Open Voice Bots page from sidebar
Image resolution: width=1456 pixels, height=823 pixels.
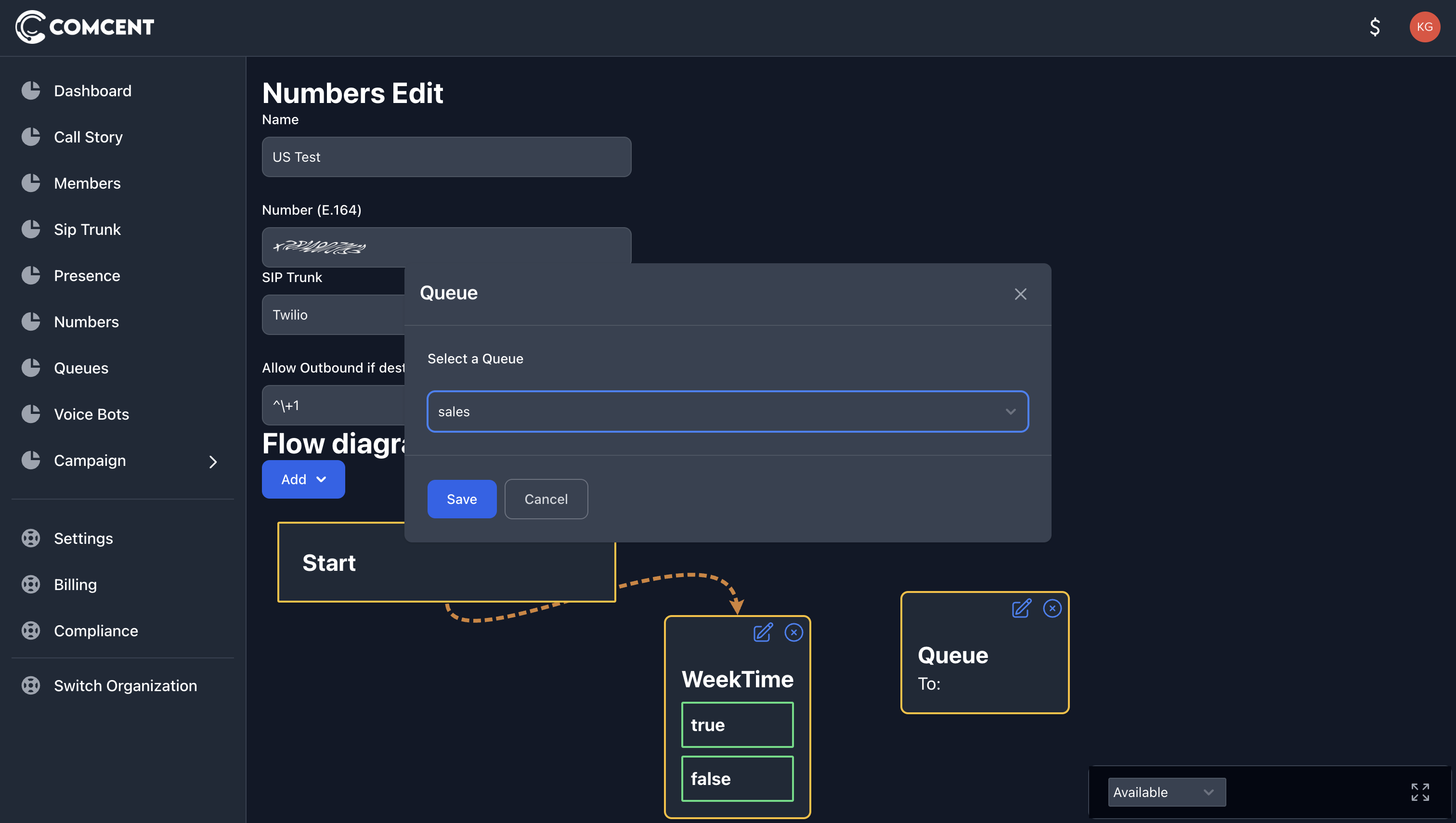[91, 414]
